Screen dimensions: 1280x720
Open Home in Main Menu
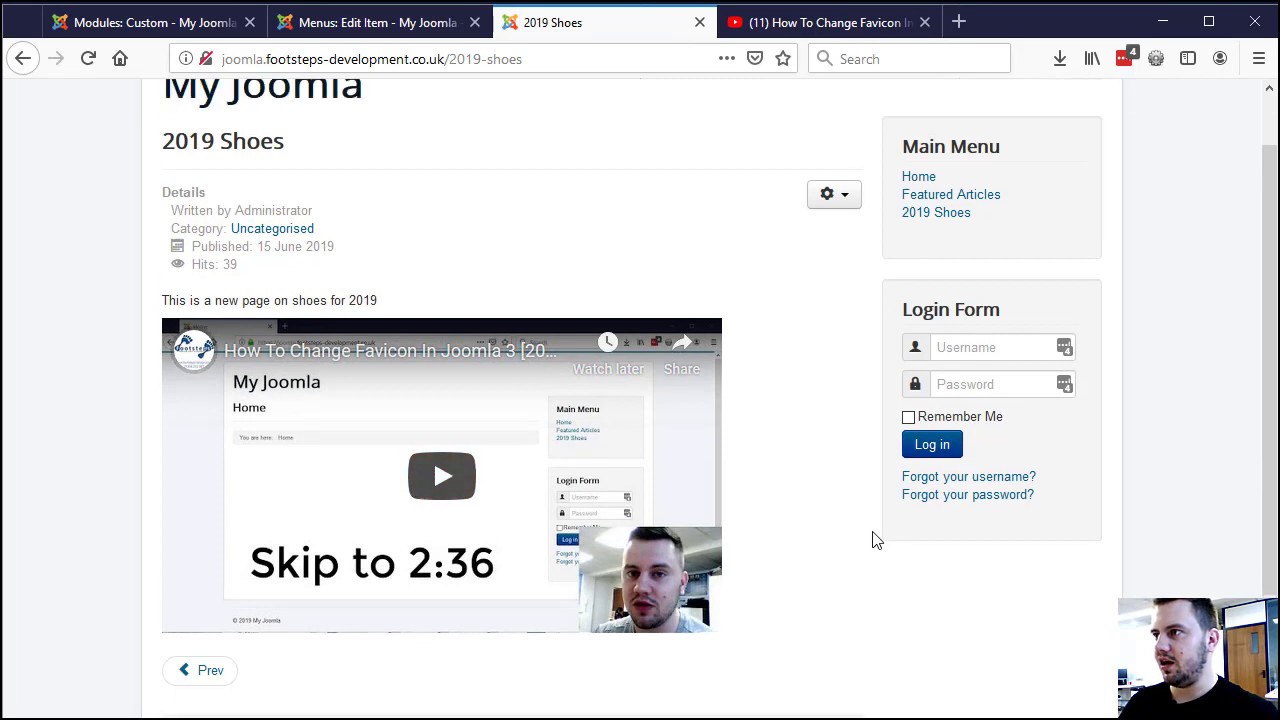(x=919, y=176)
